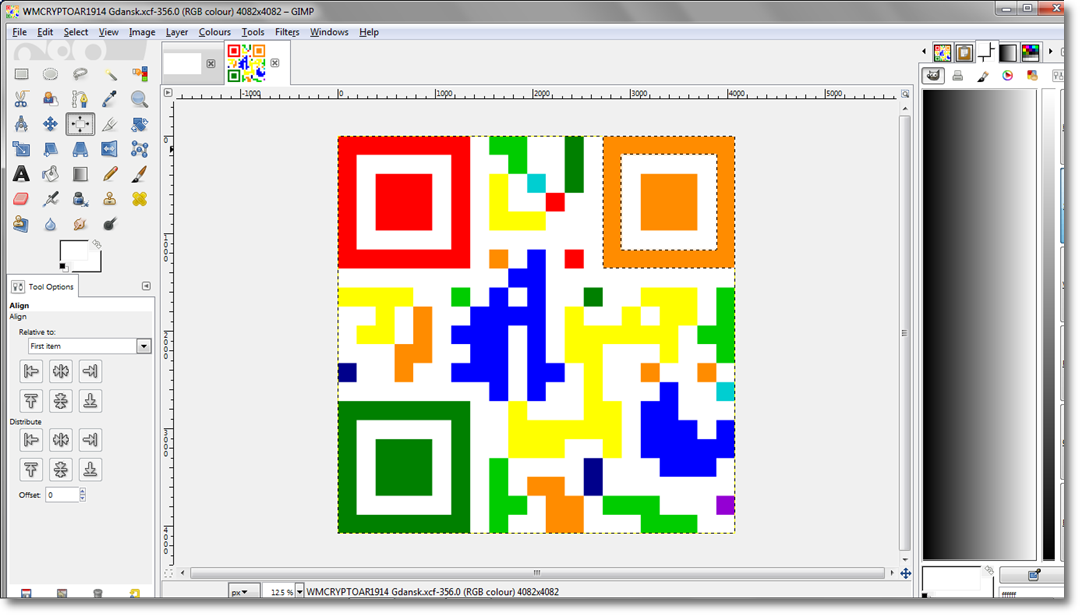Select the Select by Colour tool
The image size is (1080, 615).
139,74
